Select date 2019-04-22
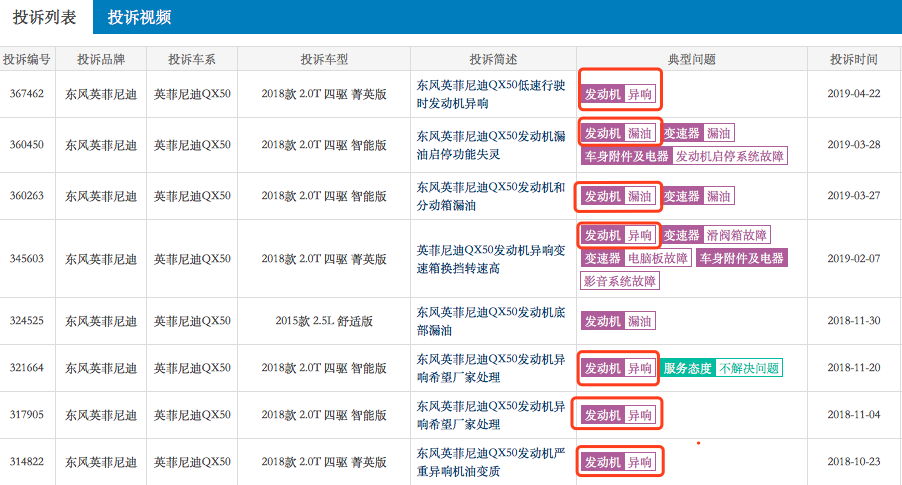902x485 pixels. [x=854, y=94]
